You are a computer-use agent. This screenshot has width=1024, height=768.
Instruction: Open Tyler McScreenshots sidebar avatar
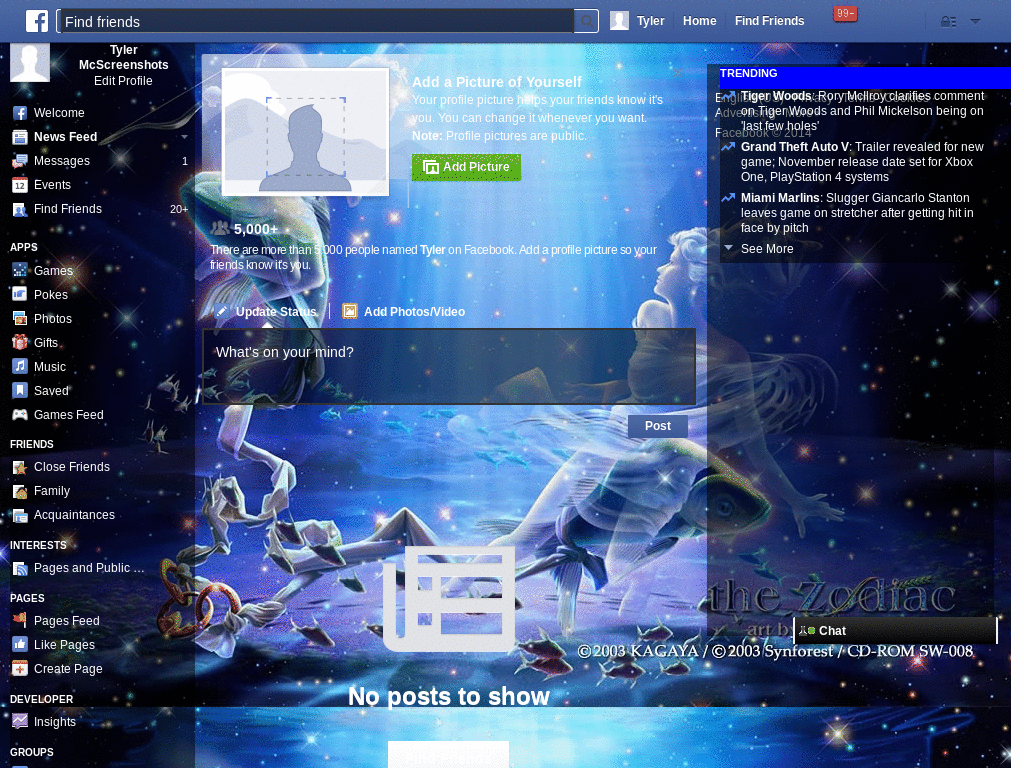[x=30, y=63]
